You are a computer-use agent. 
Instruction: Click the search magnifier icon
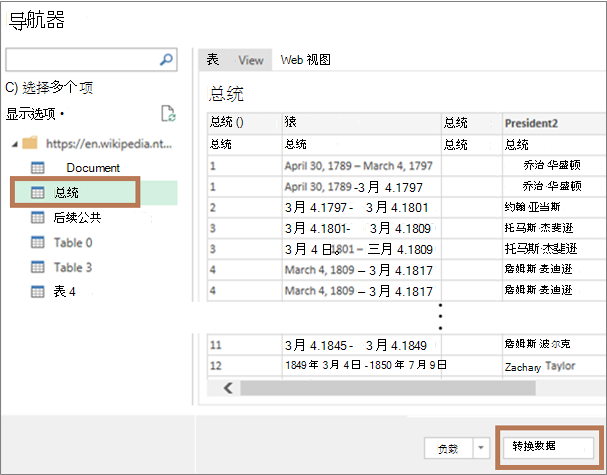(166, 60)
